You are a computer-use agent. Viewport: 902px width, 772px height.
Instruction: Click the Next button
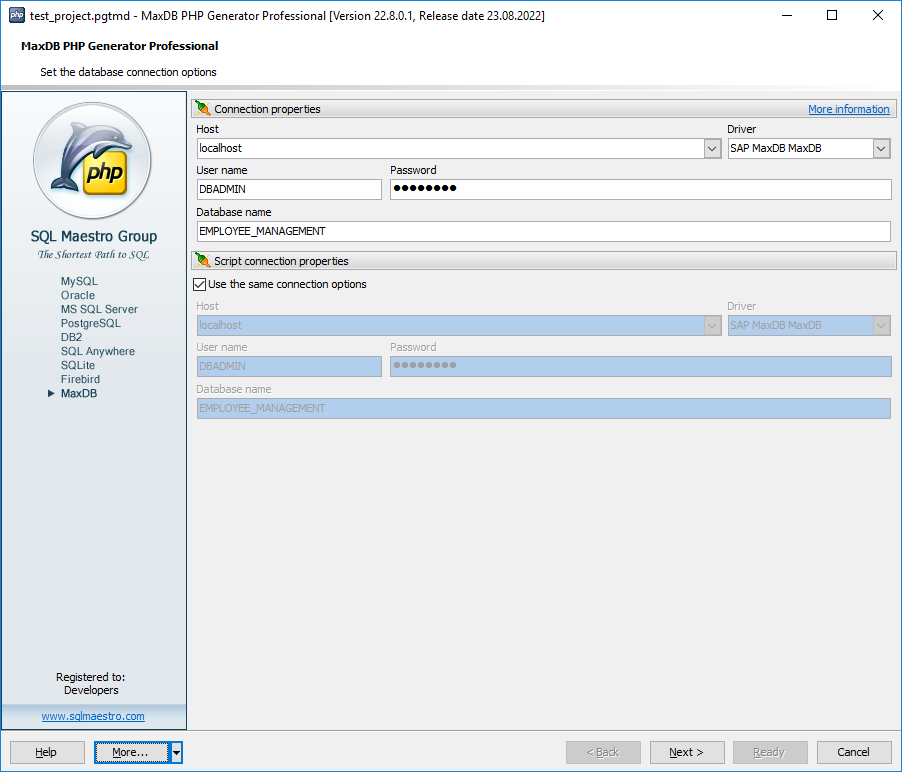pyautogui.click(x=686, y=752)
